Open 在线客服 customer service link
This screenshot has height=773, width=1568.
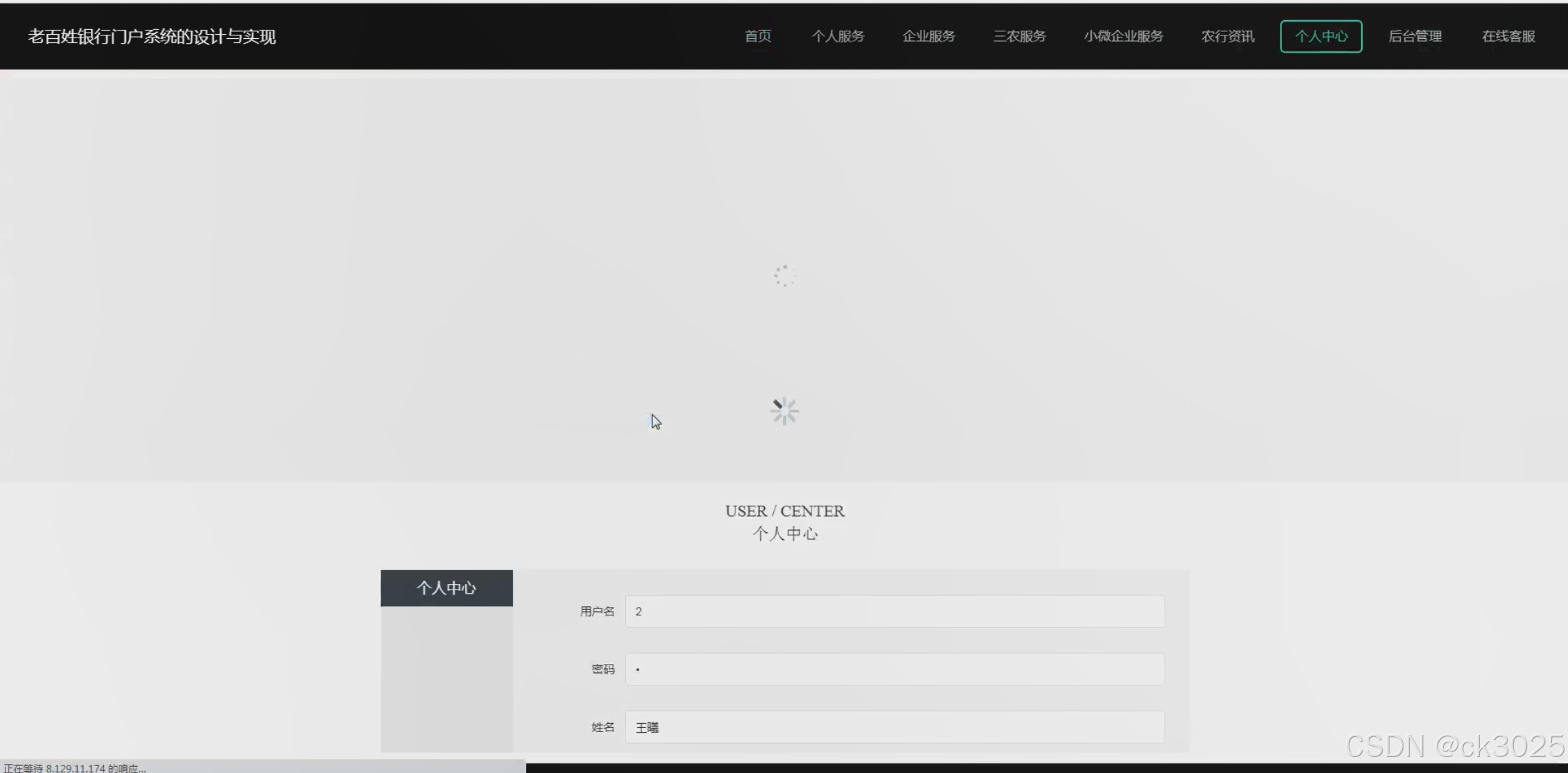point(1508,36)
